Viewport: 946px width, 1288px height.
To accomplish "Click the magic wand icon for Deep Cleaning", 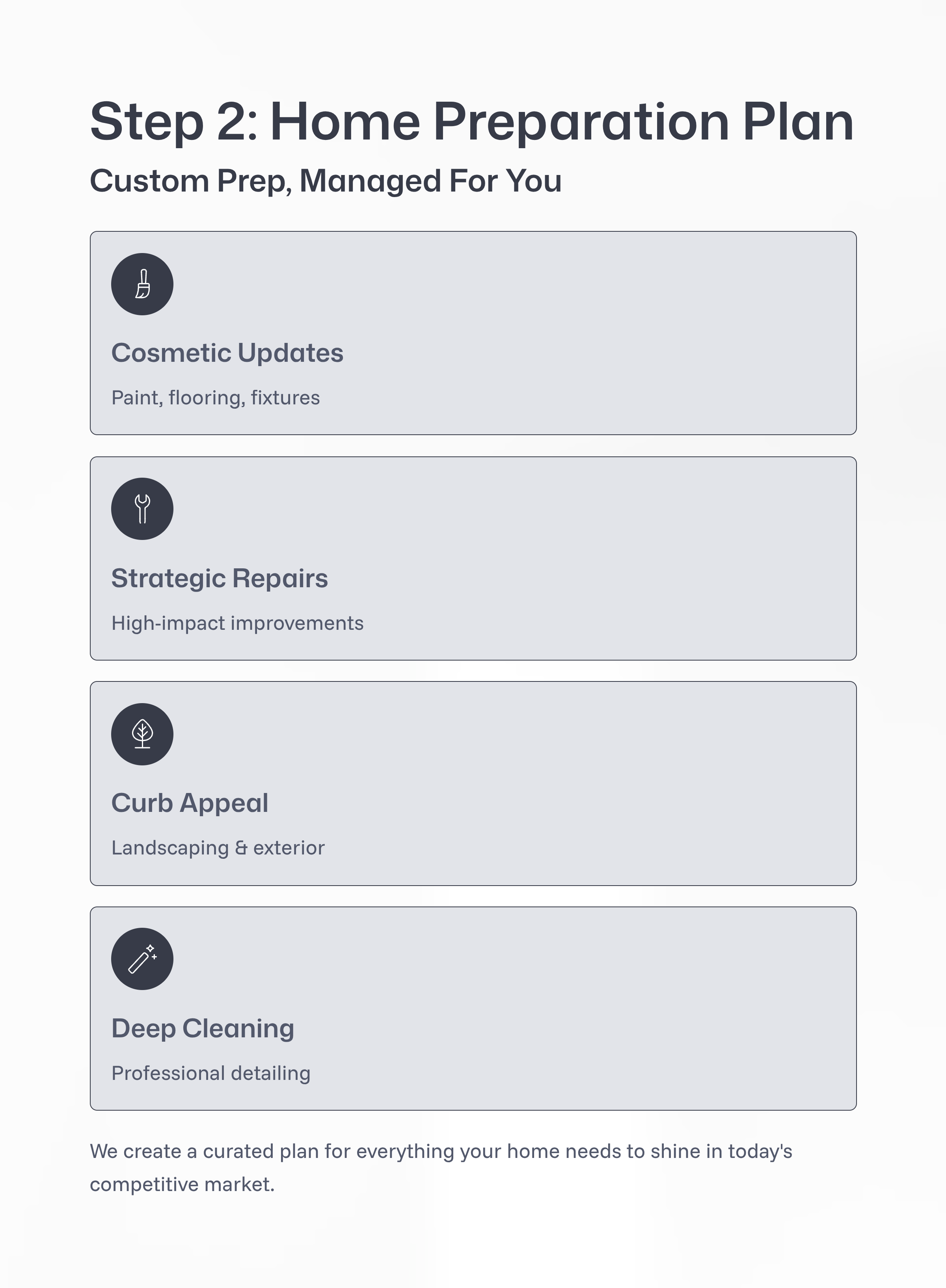I will [142, 959].
